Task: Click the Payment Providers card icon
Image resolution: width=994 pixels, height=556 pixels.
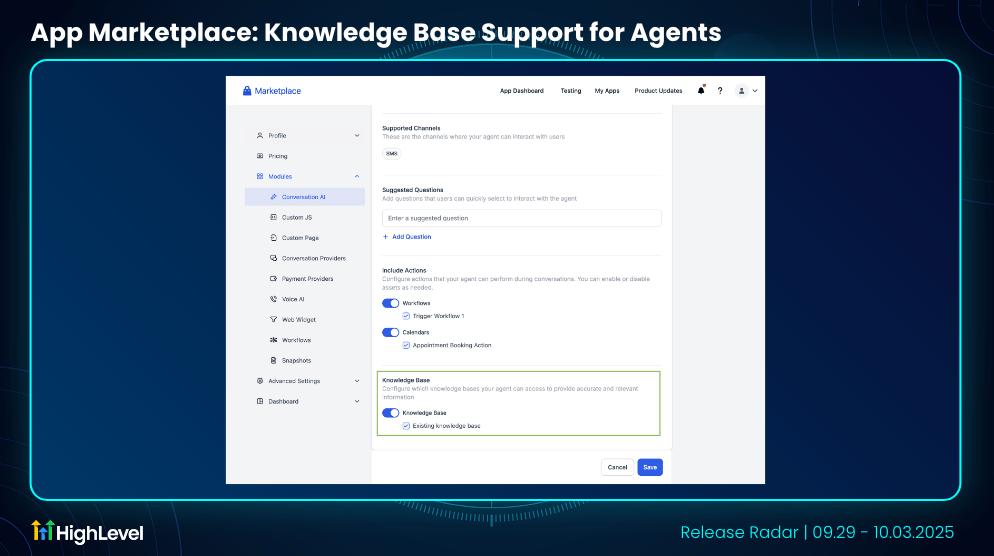Action: point(274,278)
